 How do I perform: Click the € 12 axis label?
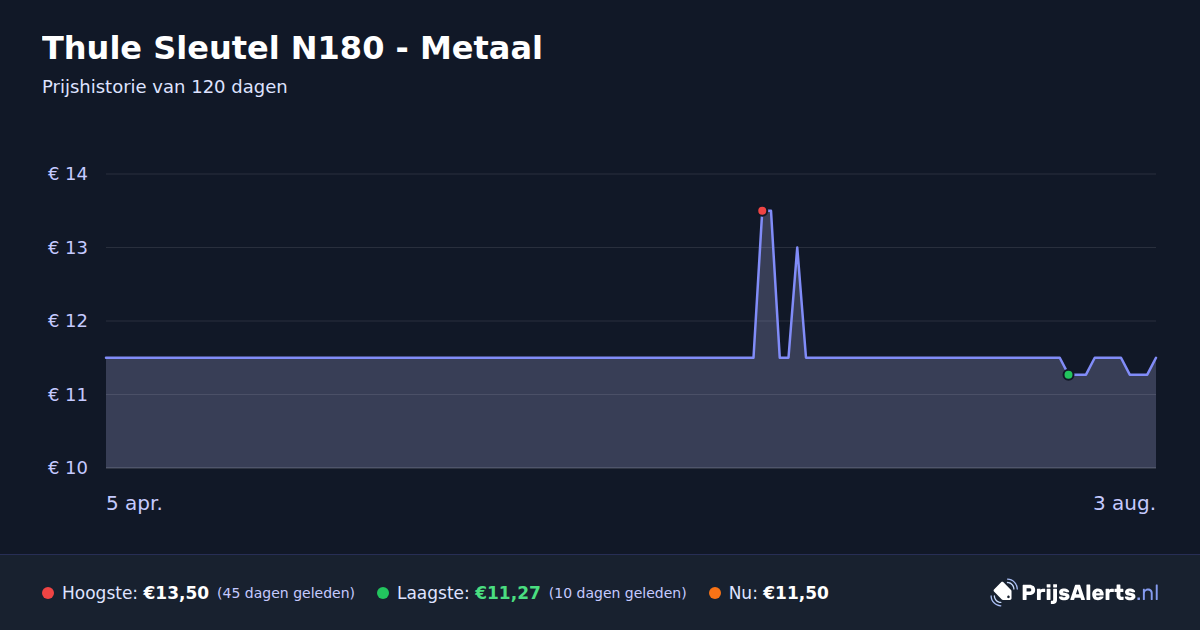pyautogui.click(x=68, y=321)
